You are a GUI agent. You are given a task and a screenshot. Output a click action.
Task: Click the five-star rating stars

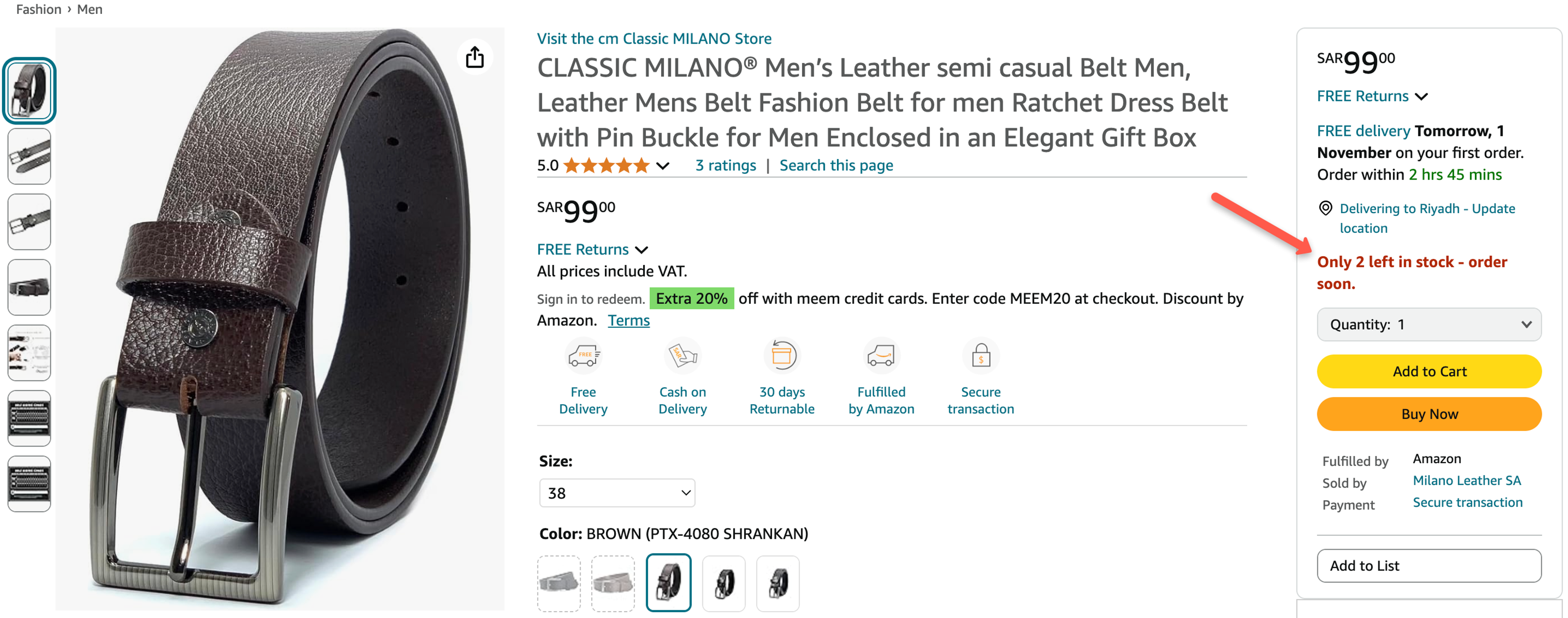[x=607, y=165]
